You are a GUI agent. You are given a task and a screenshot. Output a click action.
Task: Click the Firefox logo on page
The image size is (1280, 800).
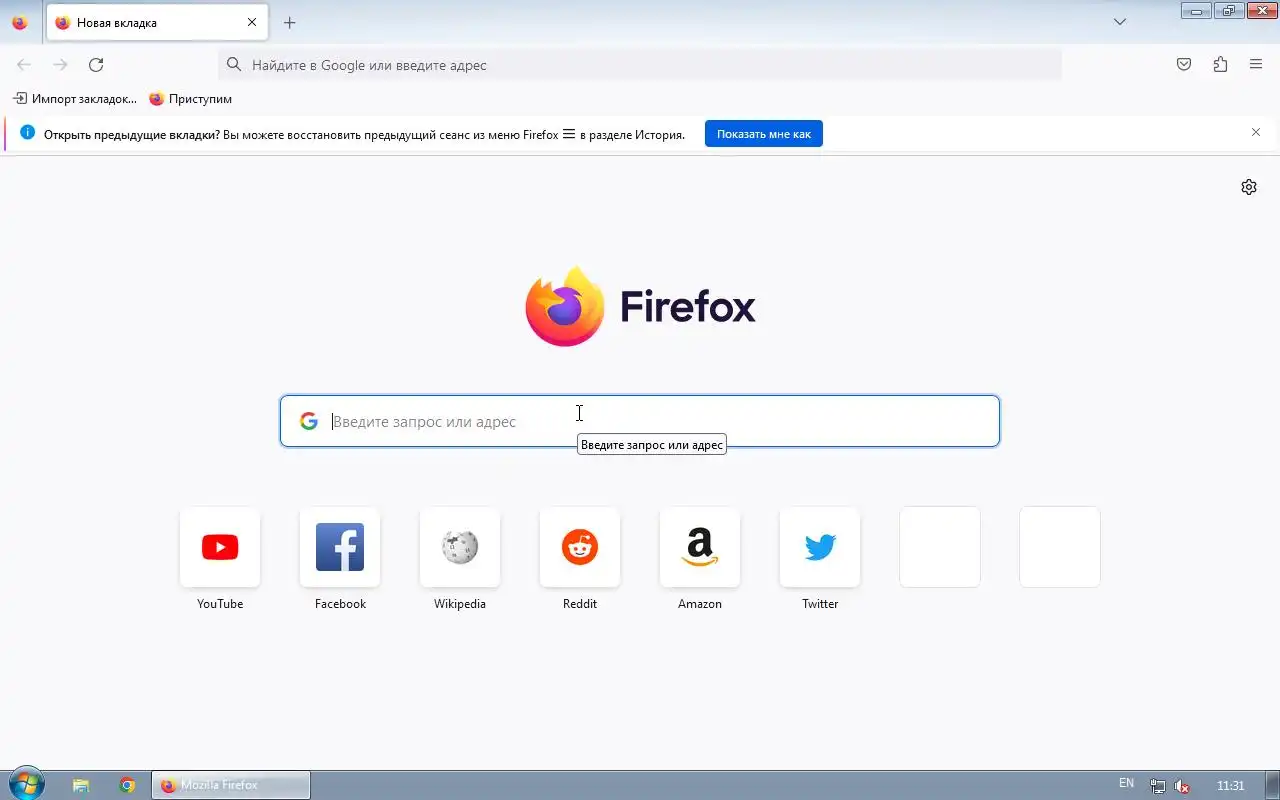click(640, 306)
